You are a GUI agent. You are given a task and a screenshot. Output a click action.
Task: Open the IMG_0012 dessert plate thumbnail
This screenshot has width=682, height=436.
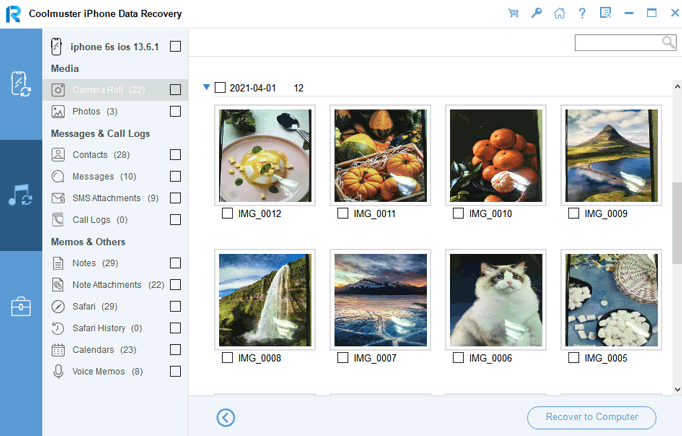point(265,155)
